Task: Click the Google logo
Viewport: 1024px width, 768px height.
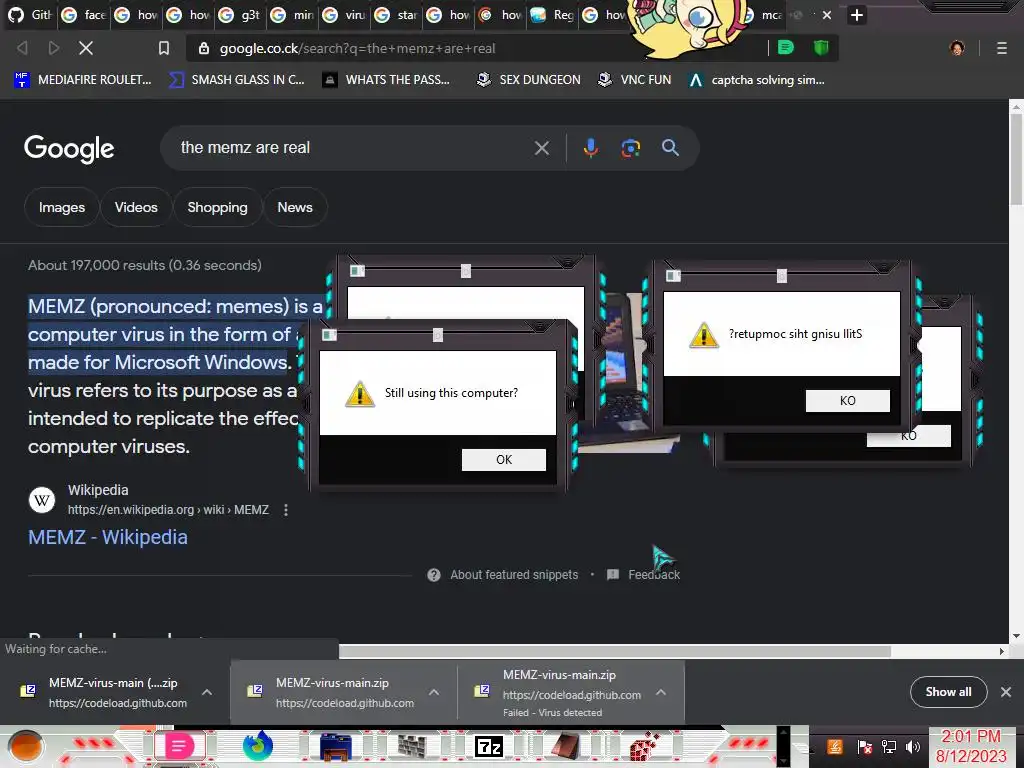Action: (69, 149)
